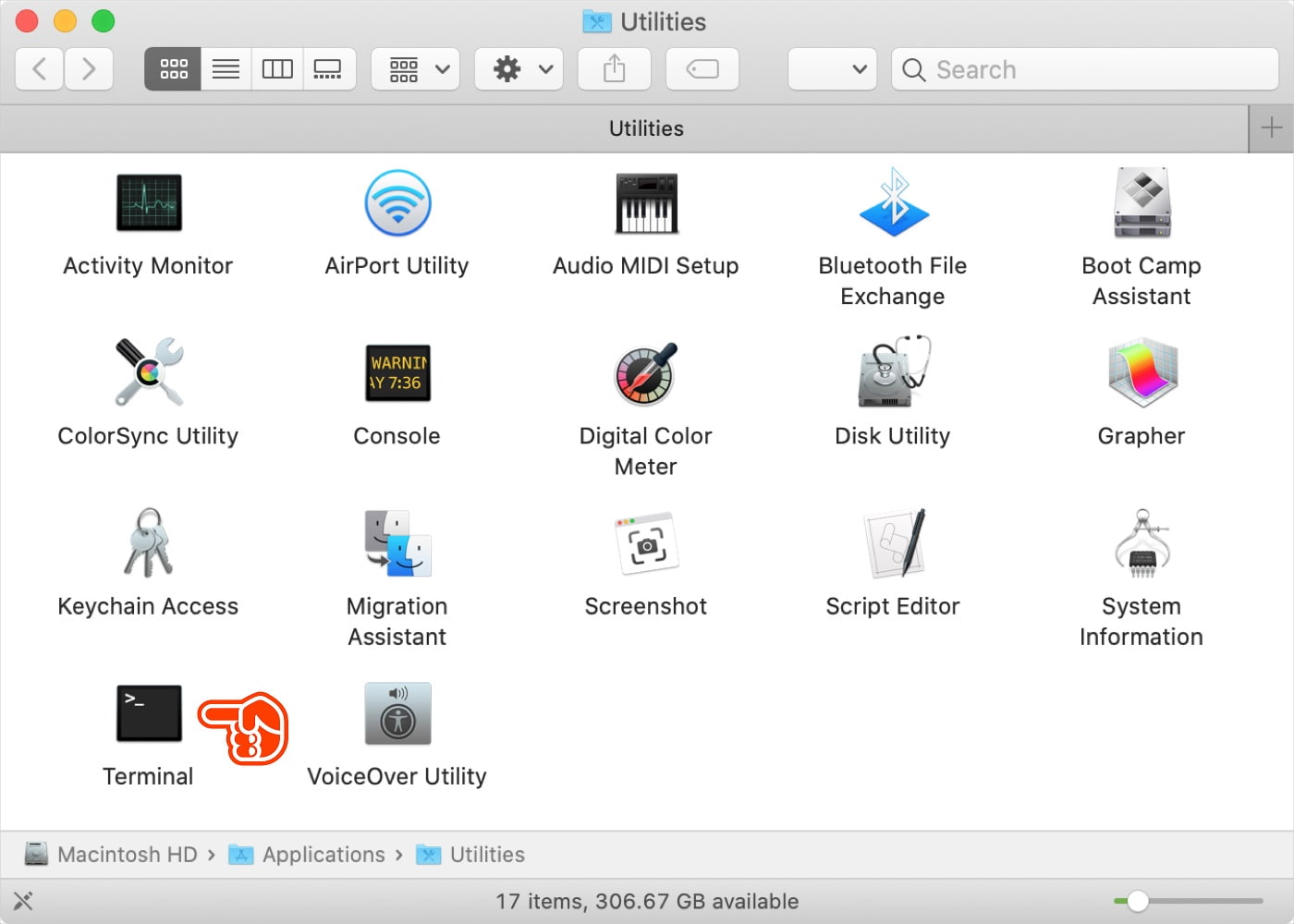The image size is (1294, 924).
Task: Click the Grapher label text
Action: point(1141,436)
